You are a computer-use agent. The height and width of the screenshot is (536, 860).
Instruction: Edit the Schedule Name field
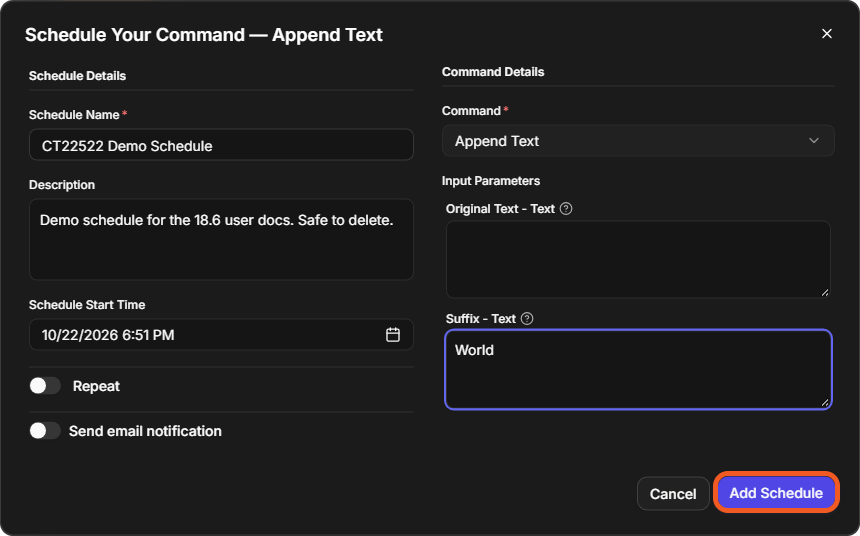click(x=221, y=145)
